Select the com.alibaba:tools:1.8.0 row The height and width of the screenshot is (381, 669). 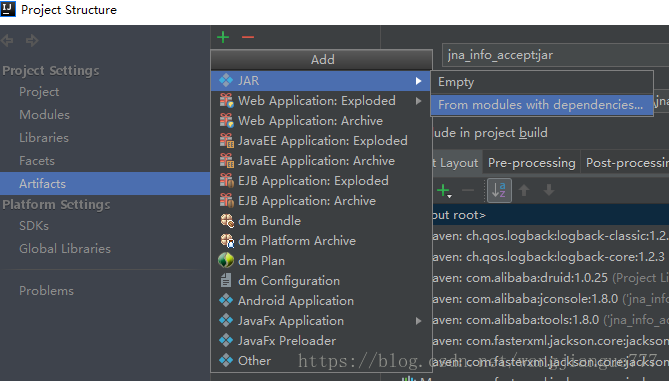tap(550, 320)
